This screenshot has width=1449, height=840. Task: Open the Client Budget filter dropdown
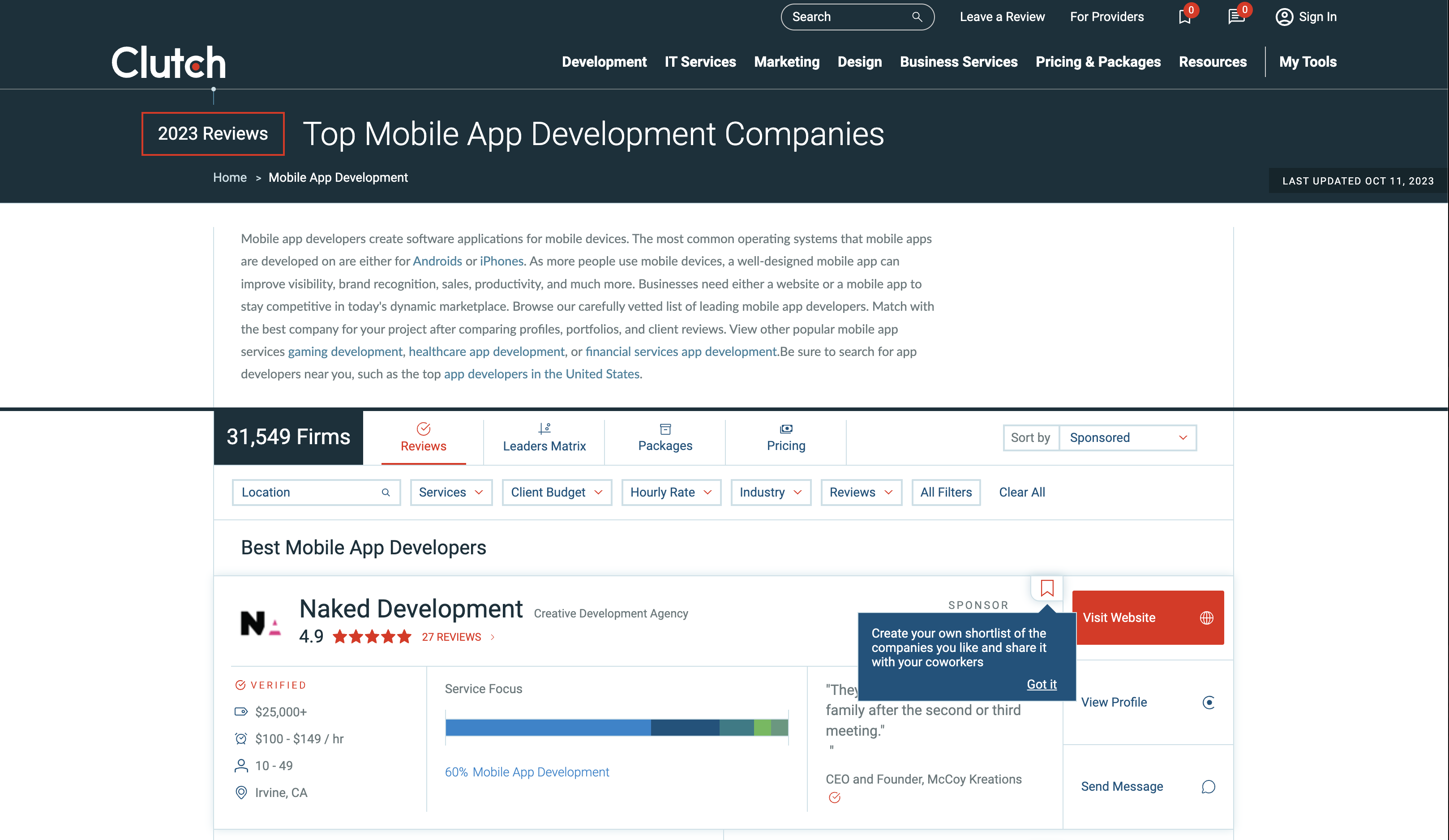point(556,492)
